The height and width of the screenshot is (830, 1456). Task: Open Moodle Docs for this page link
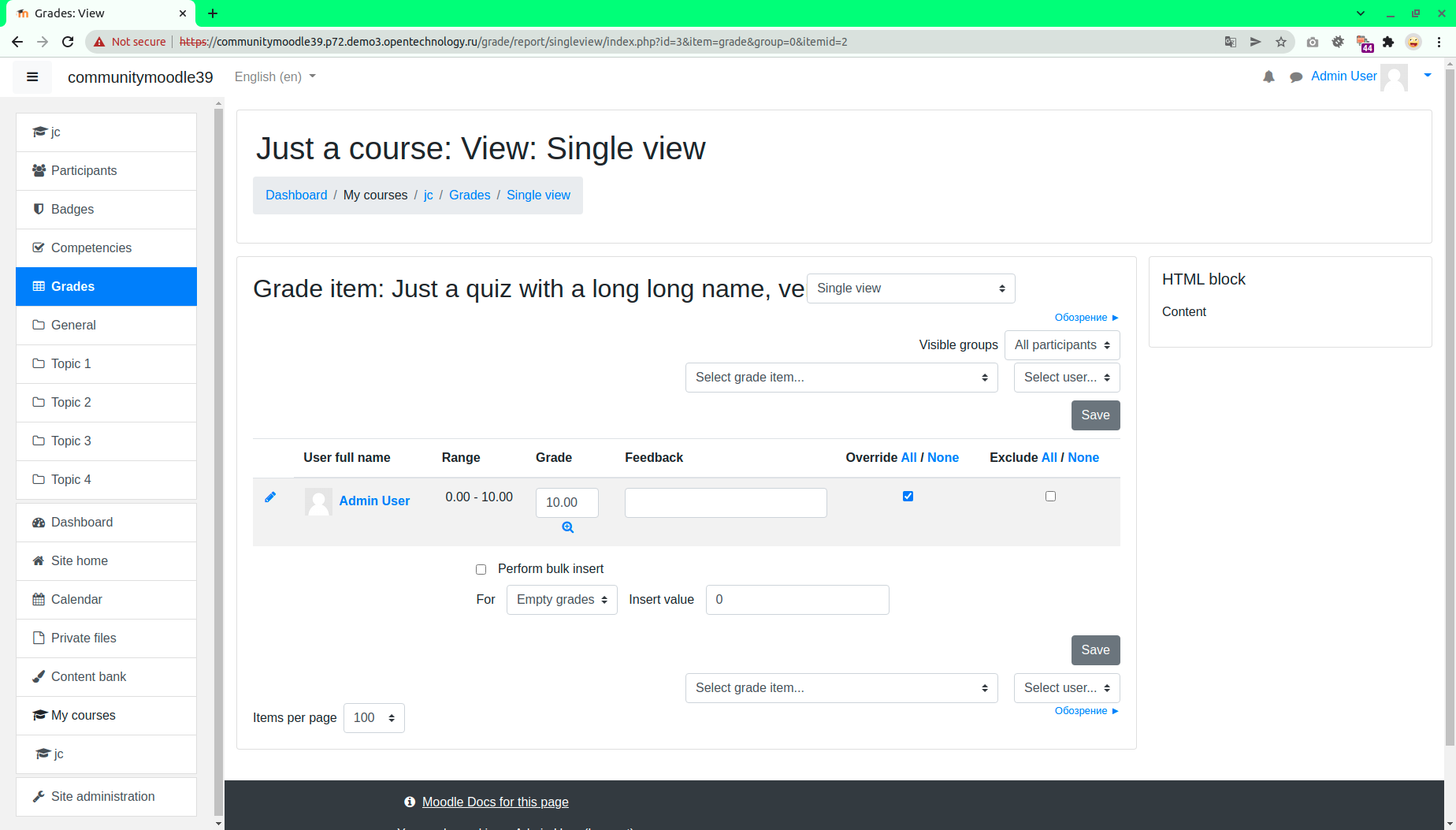[496, 802]
